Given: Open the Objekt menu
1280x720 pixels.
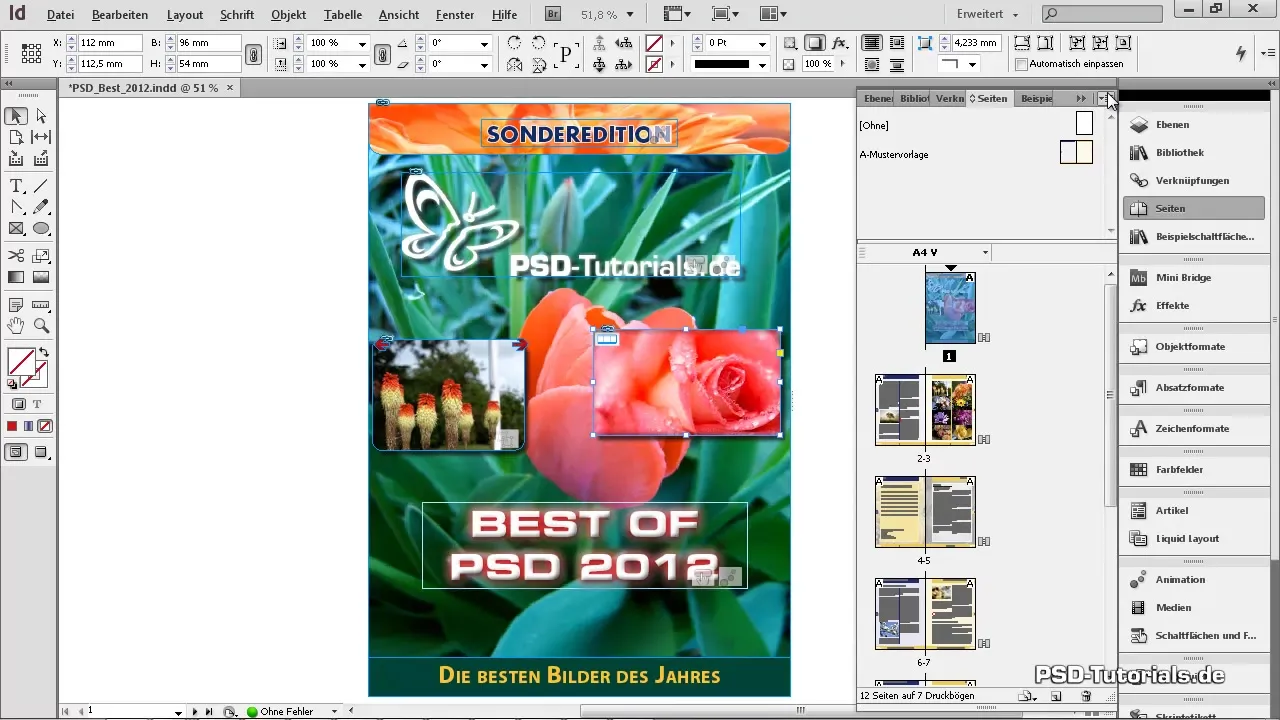Looking at the screenshot, I should 289,15.
